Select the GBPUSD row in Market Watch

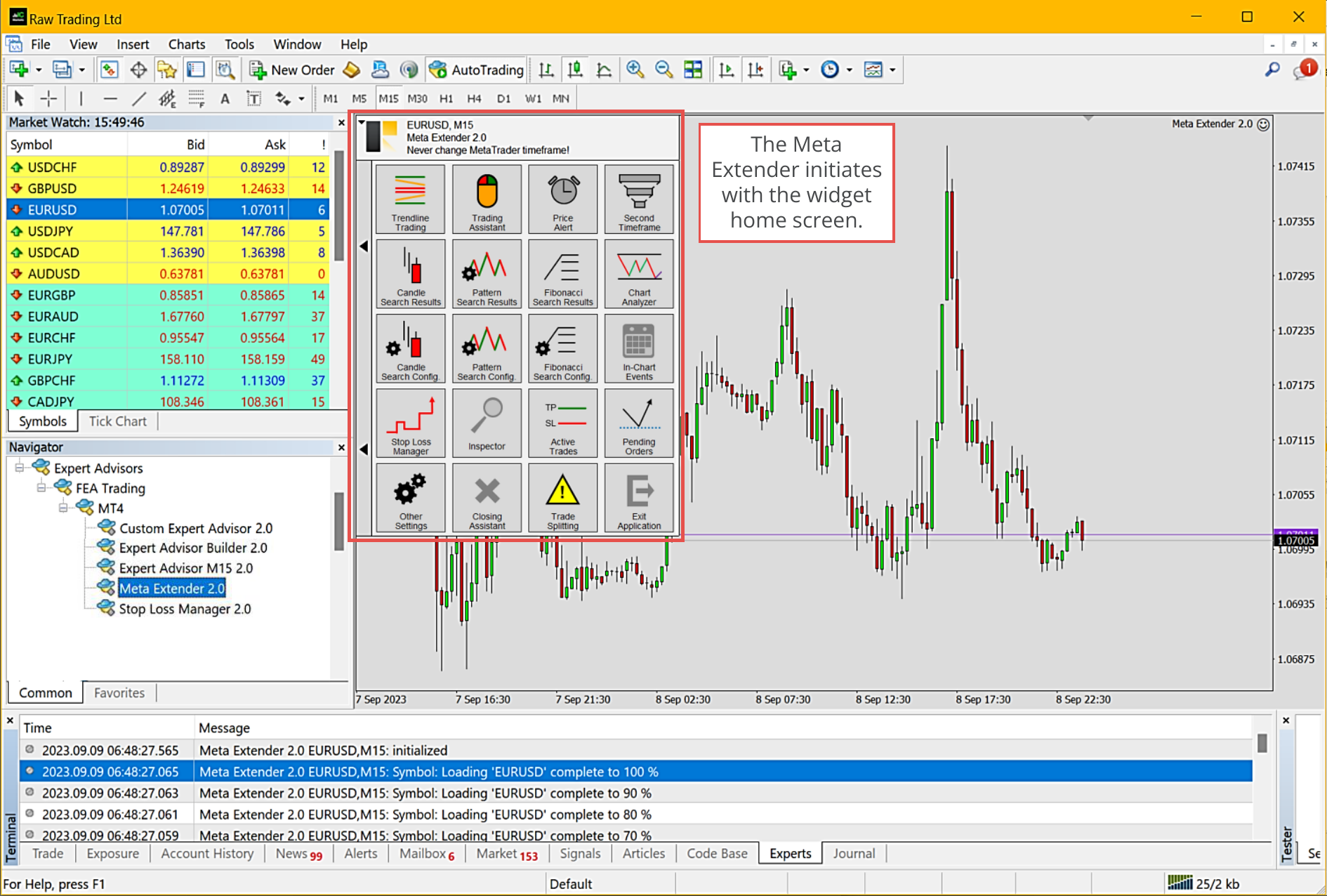coord(168,188)
